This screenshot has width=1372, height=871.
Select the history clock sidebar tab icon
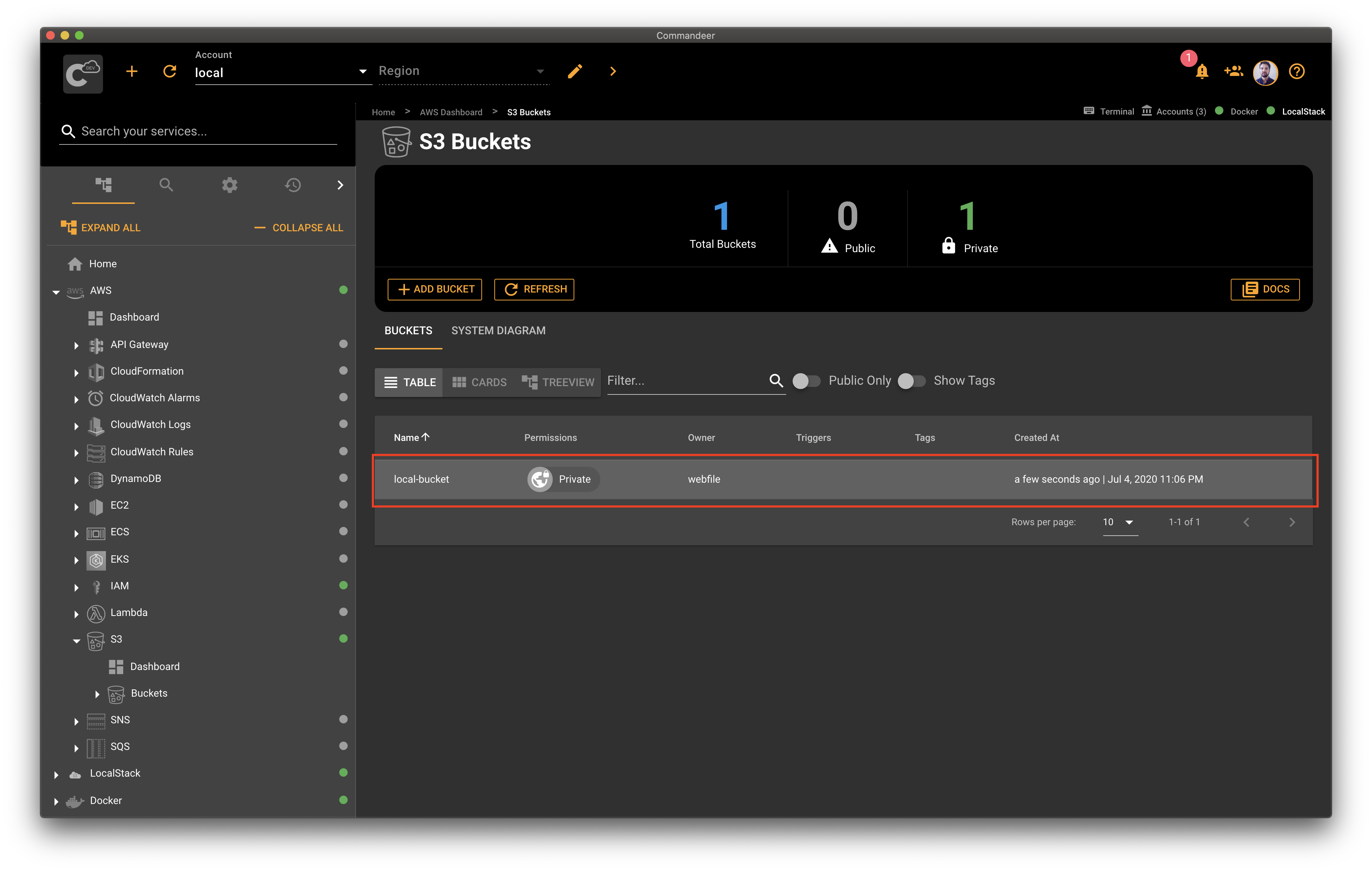[293, 184]
